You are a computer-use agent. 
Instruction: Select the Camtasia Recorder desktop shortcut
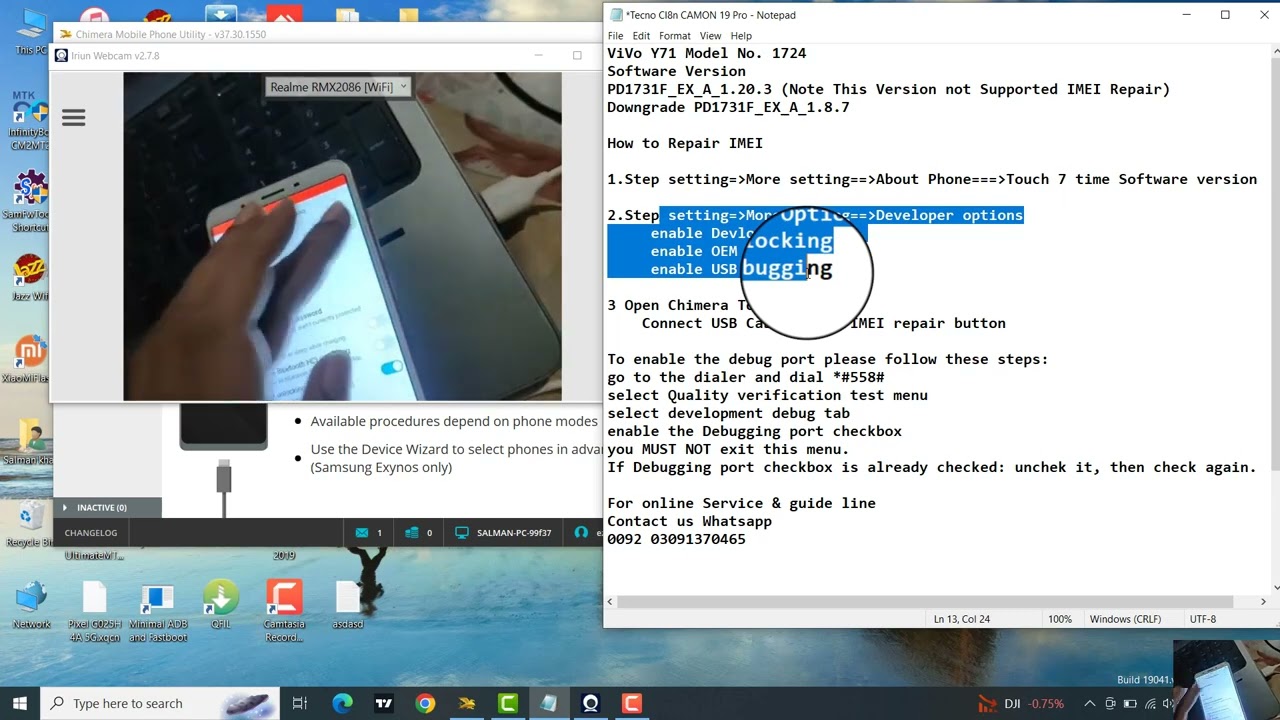point(284,610)
